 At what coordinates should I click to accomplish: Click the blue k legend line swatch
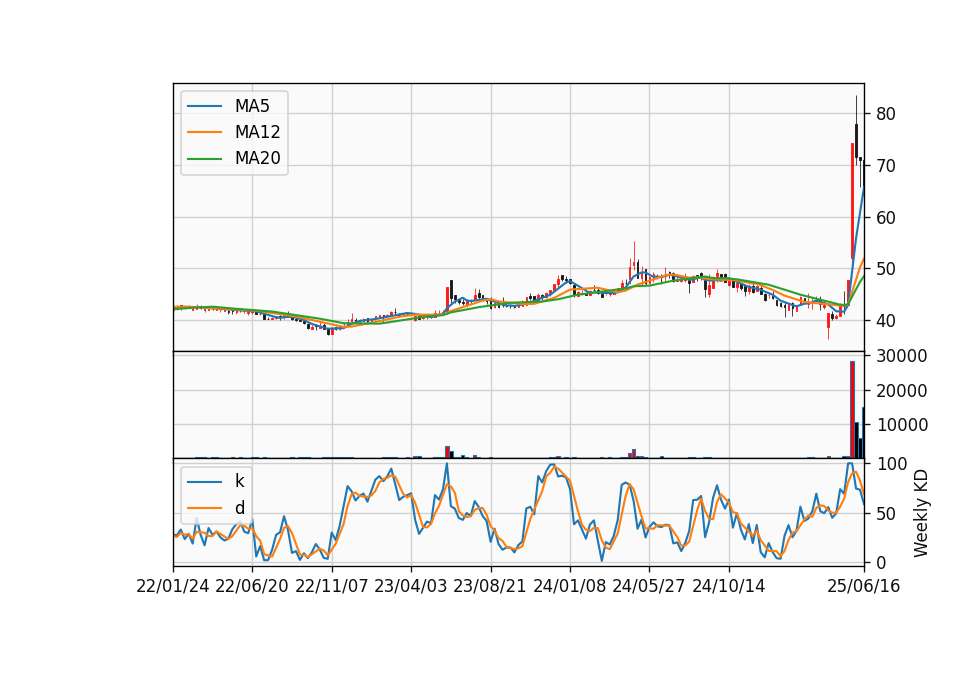tap(204, 482)
